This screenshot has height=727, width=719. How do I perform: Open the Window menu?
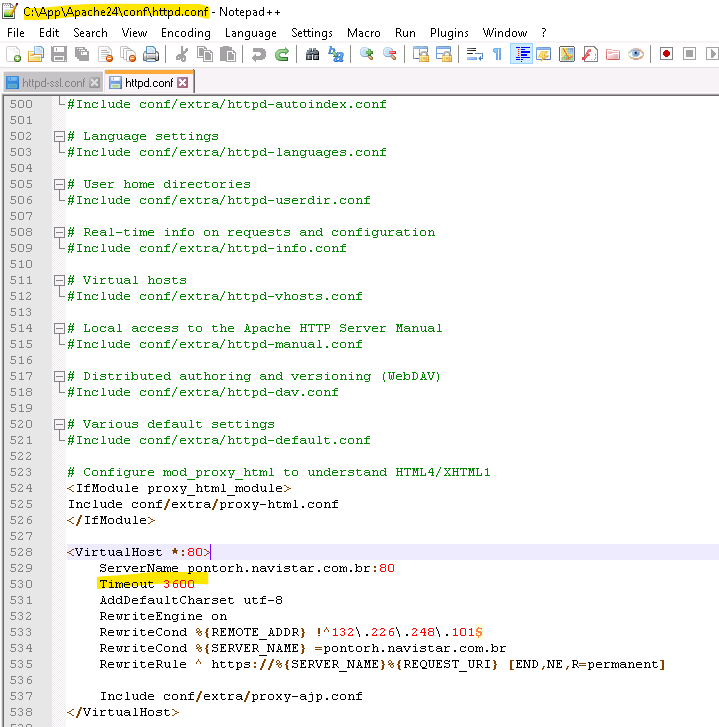pos(505,33)
